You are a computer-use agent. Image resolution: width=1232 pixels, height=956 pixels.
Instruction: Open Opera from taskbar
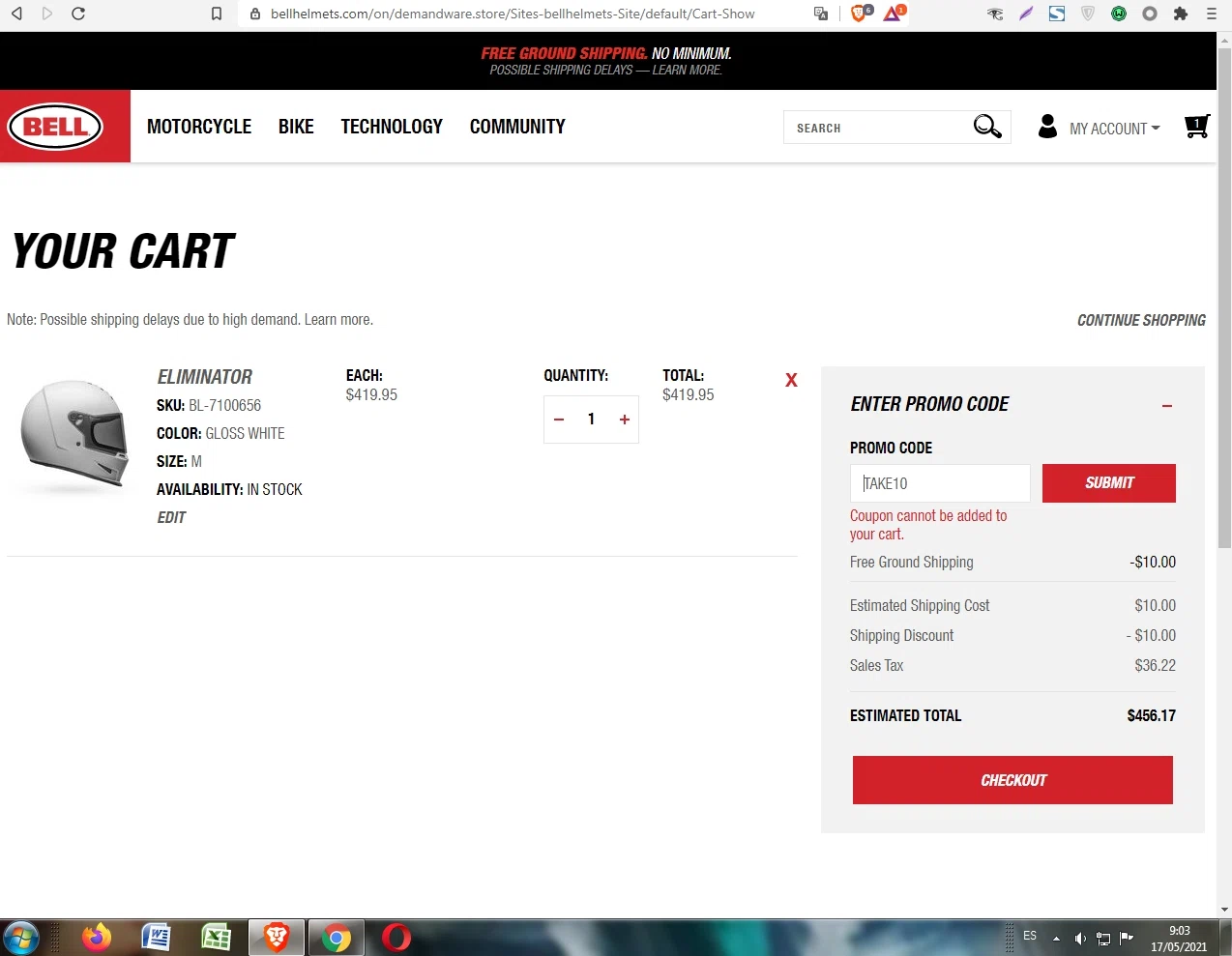396,938
